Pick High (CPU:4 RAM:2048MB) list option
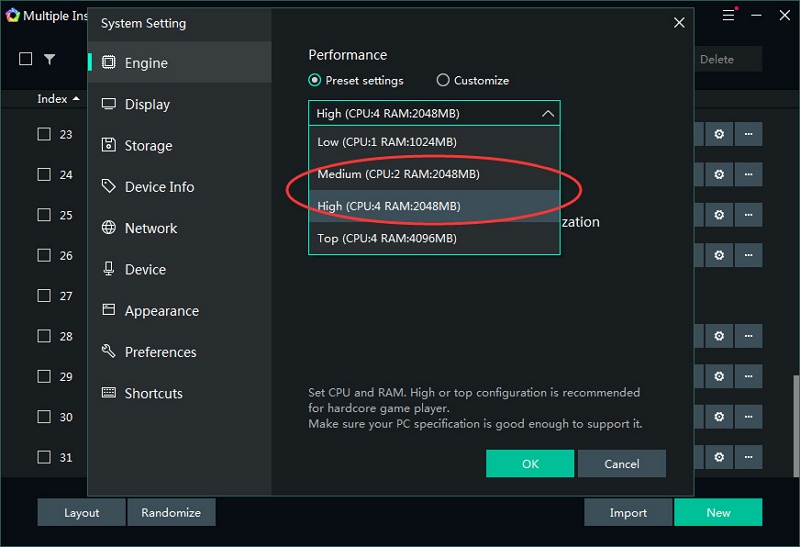The height and width of the screenshot is (547, 800). tap(434, 206)
